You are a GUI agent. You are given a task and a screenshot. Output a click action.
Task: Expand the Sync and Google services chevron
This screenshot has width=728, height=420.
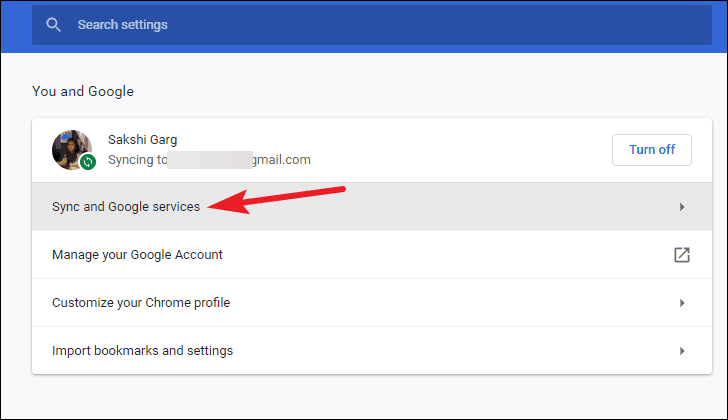(x=682, y=207)
